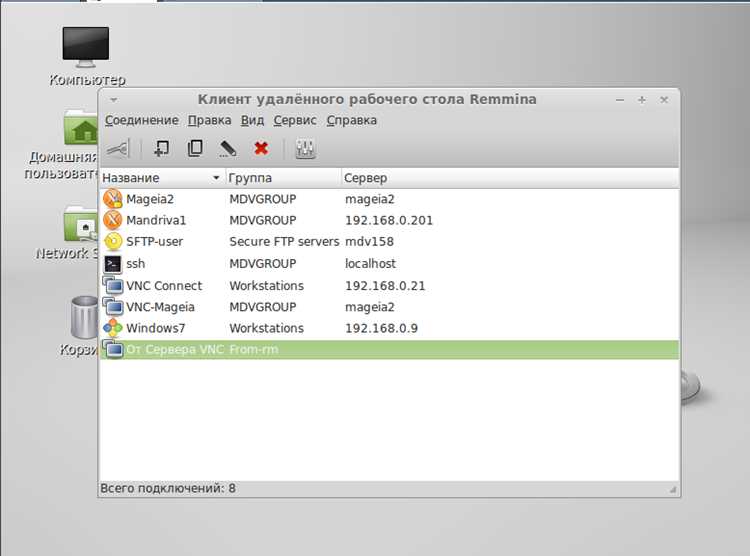Screen dimensions: 750x556
Task: Click the Connect toolbar icon
Action: [118, 148]
